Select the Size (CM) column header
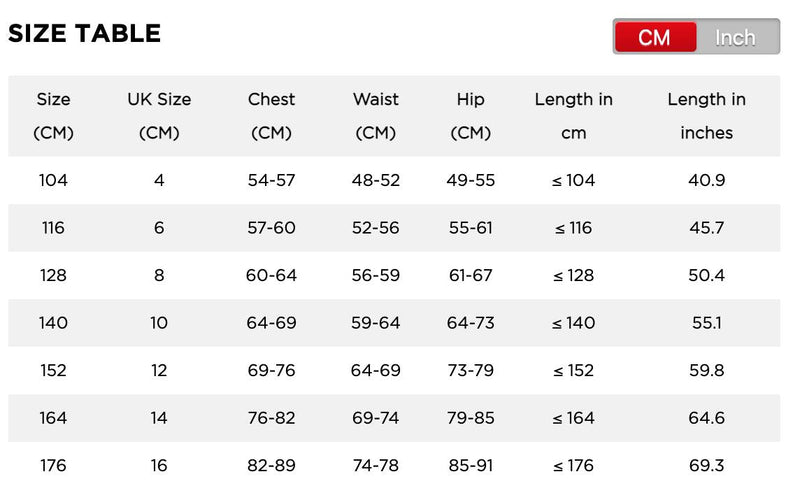This screenshot has height=495, width=800. tap(54, 116)
